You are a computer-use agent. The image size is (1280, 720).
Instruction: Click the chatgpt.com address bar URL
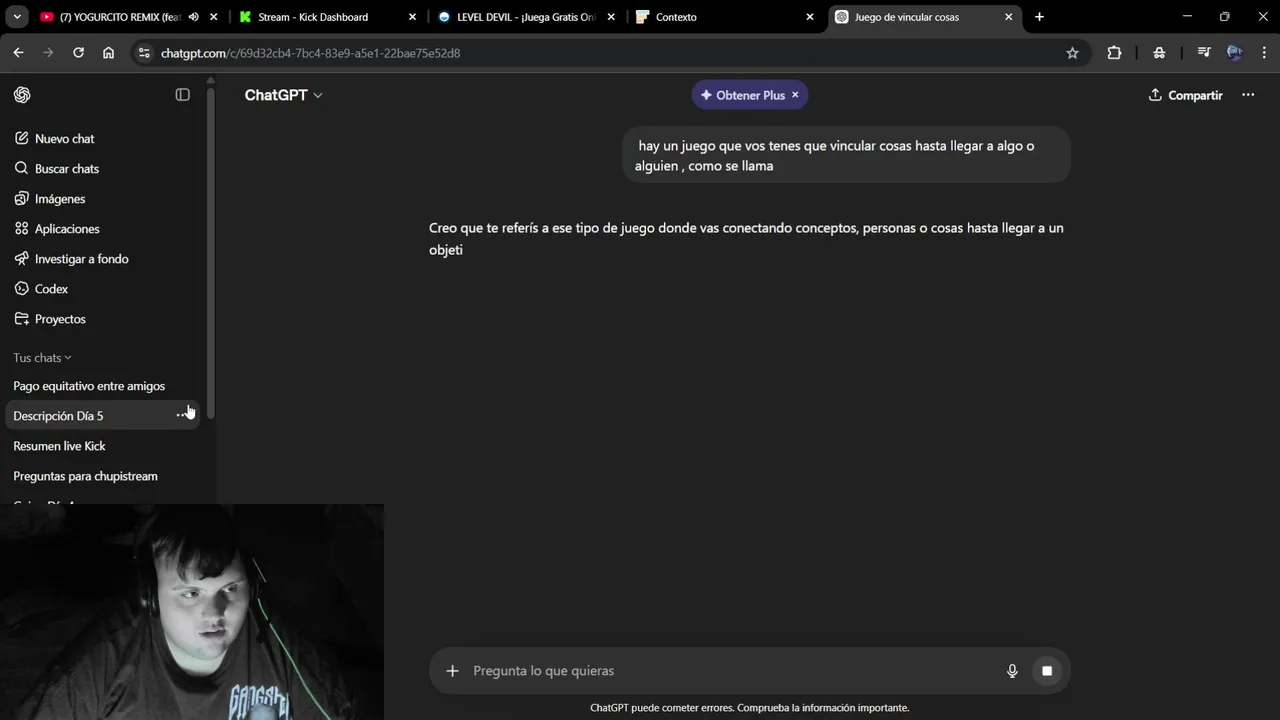[x=310, y=53]
